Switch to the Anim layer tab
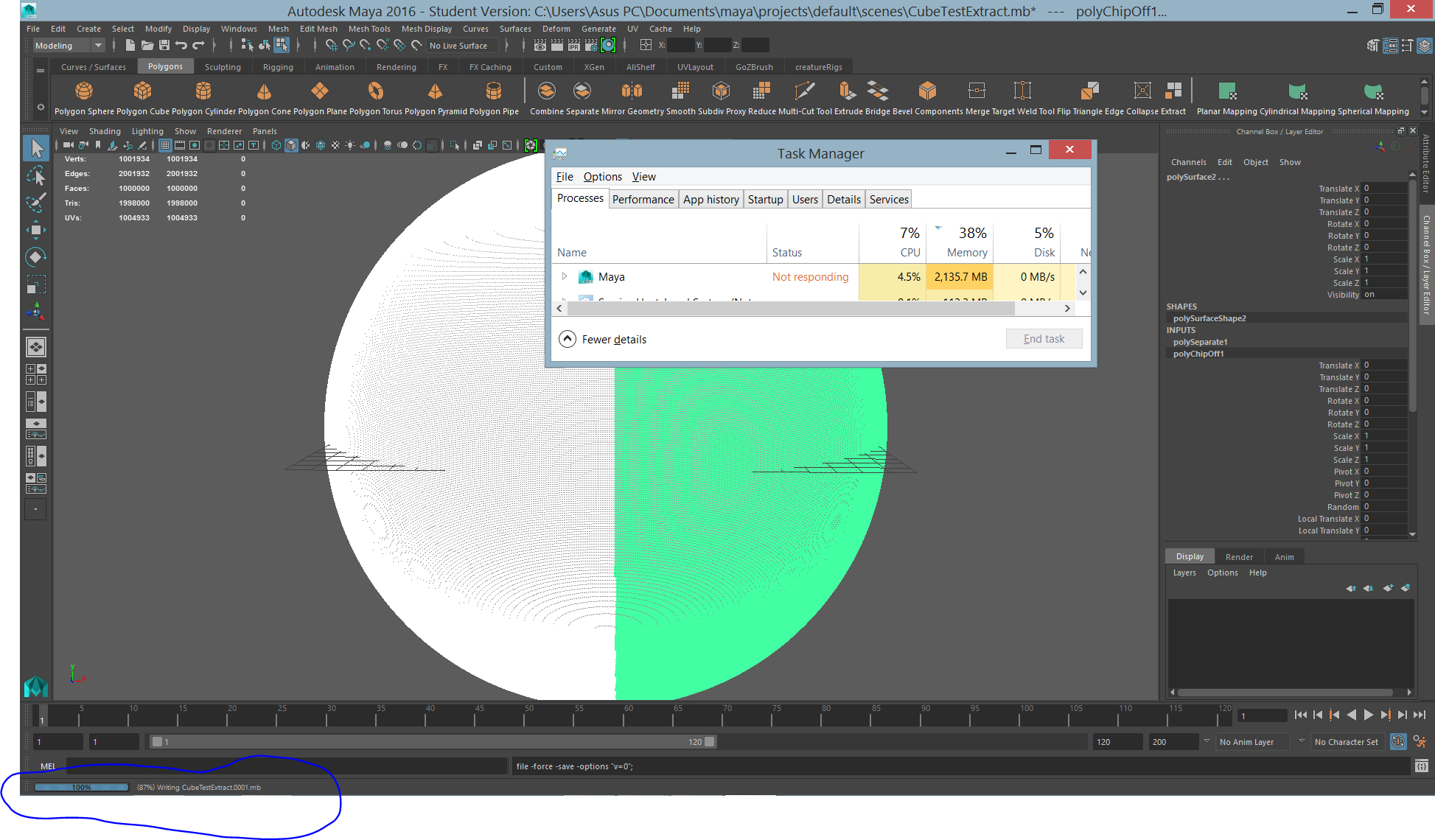 point(1284,557)
